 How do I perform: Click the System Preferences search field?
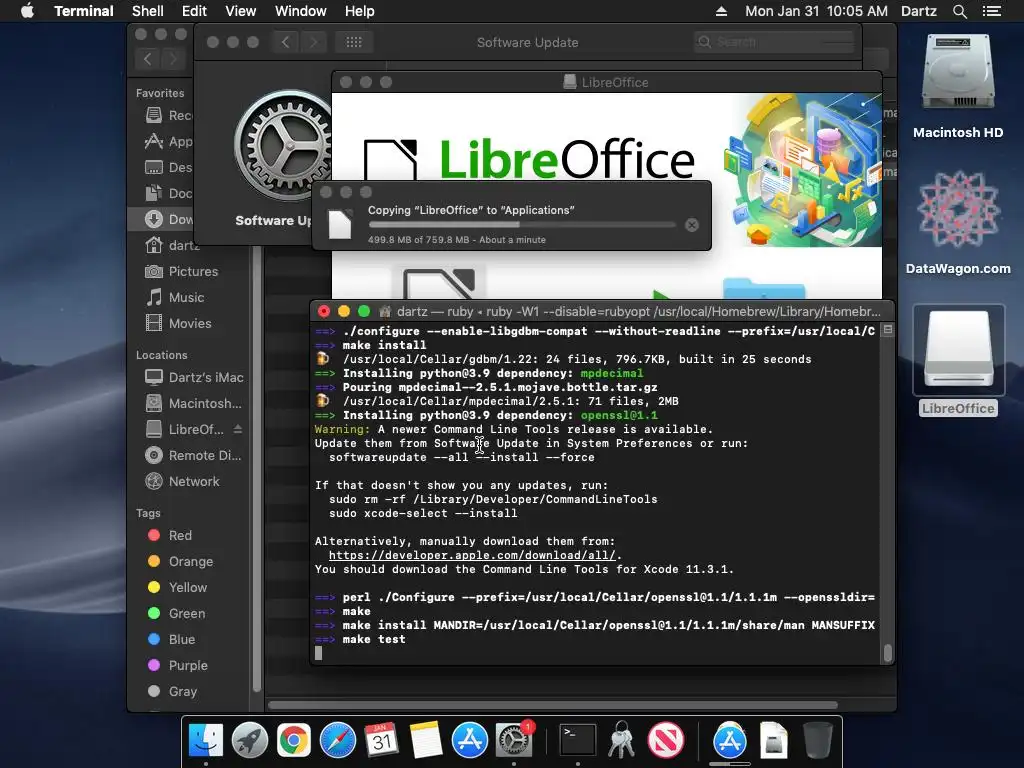pyautogui.click(x=774, y=42)
